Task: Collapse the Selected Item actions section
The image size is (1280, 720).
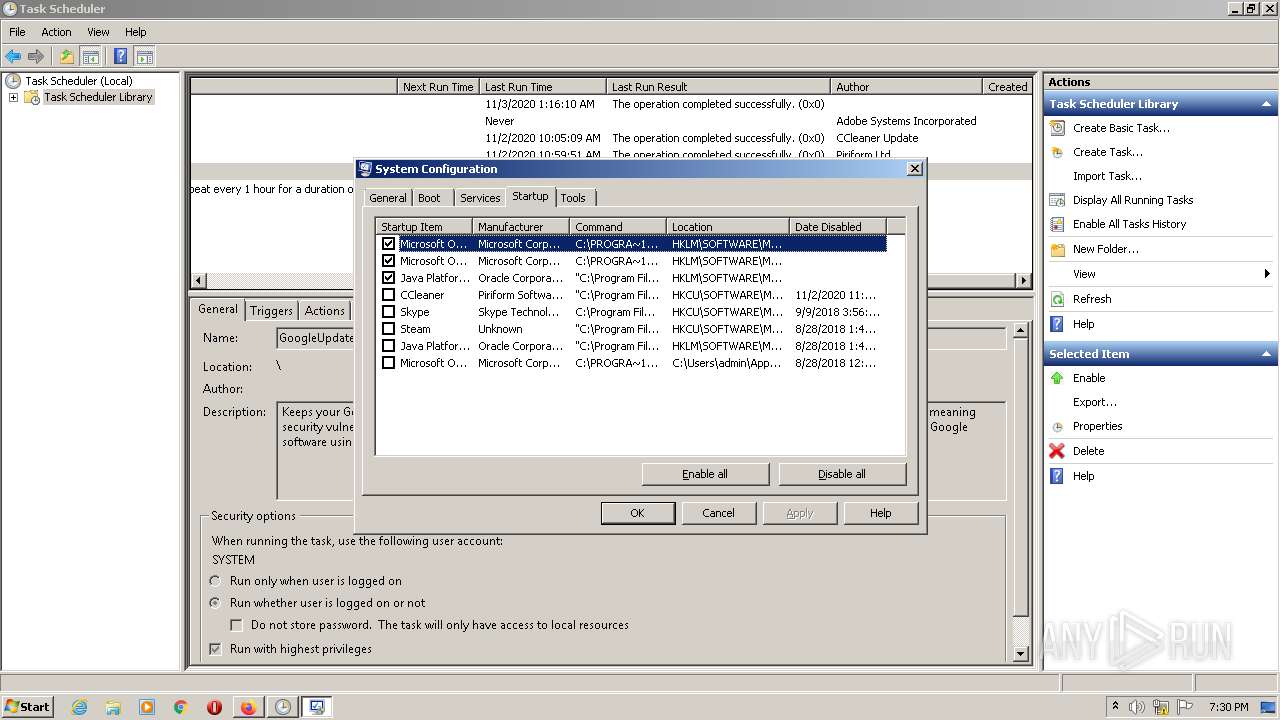Action: click(1266, 354)
